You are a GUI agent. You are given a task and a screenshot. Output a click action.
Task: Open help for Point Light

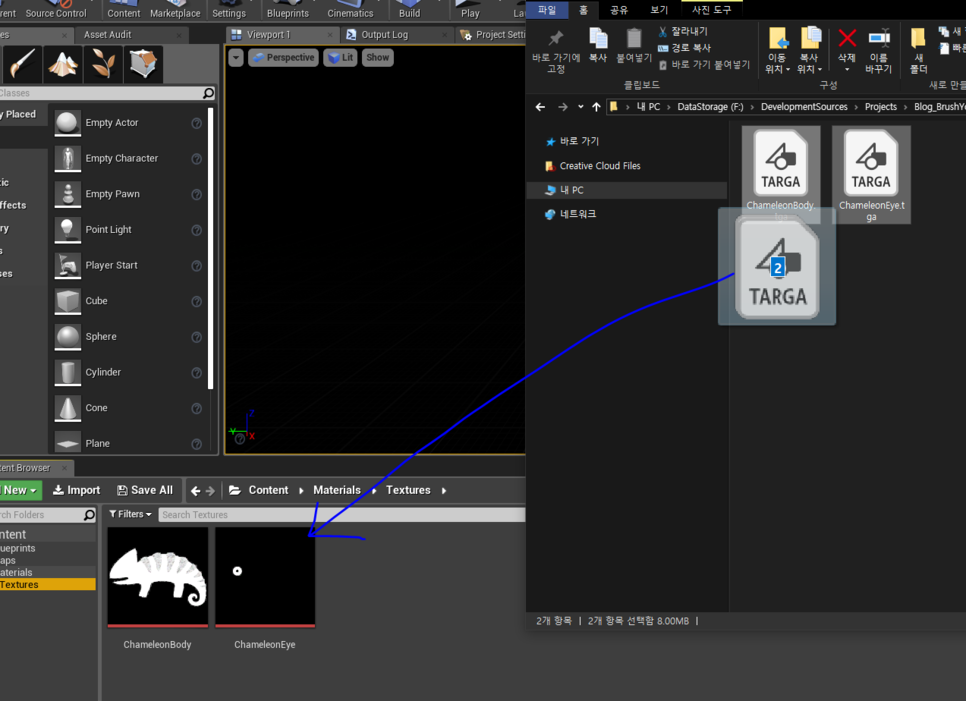pyautogui.click(x=197, y=230)
